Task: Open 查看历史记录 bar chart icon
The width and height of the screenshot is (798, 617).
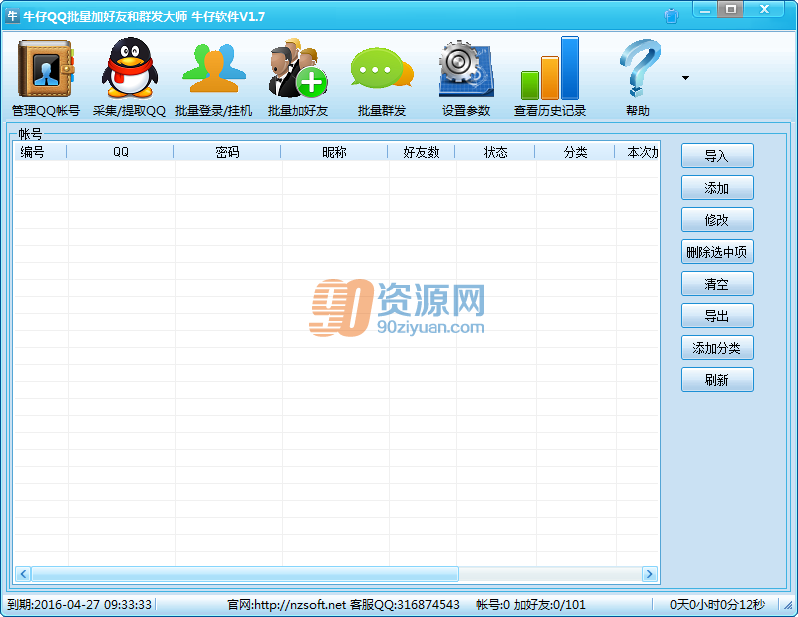Action: (x=550, y=68)
